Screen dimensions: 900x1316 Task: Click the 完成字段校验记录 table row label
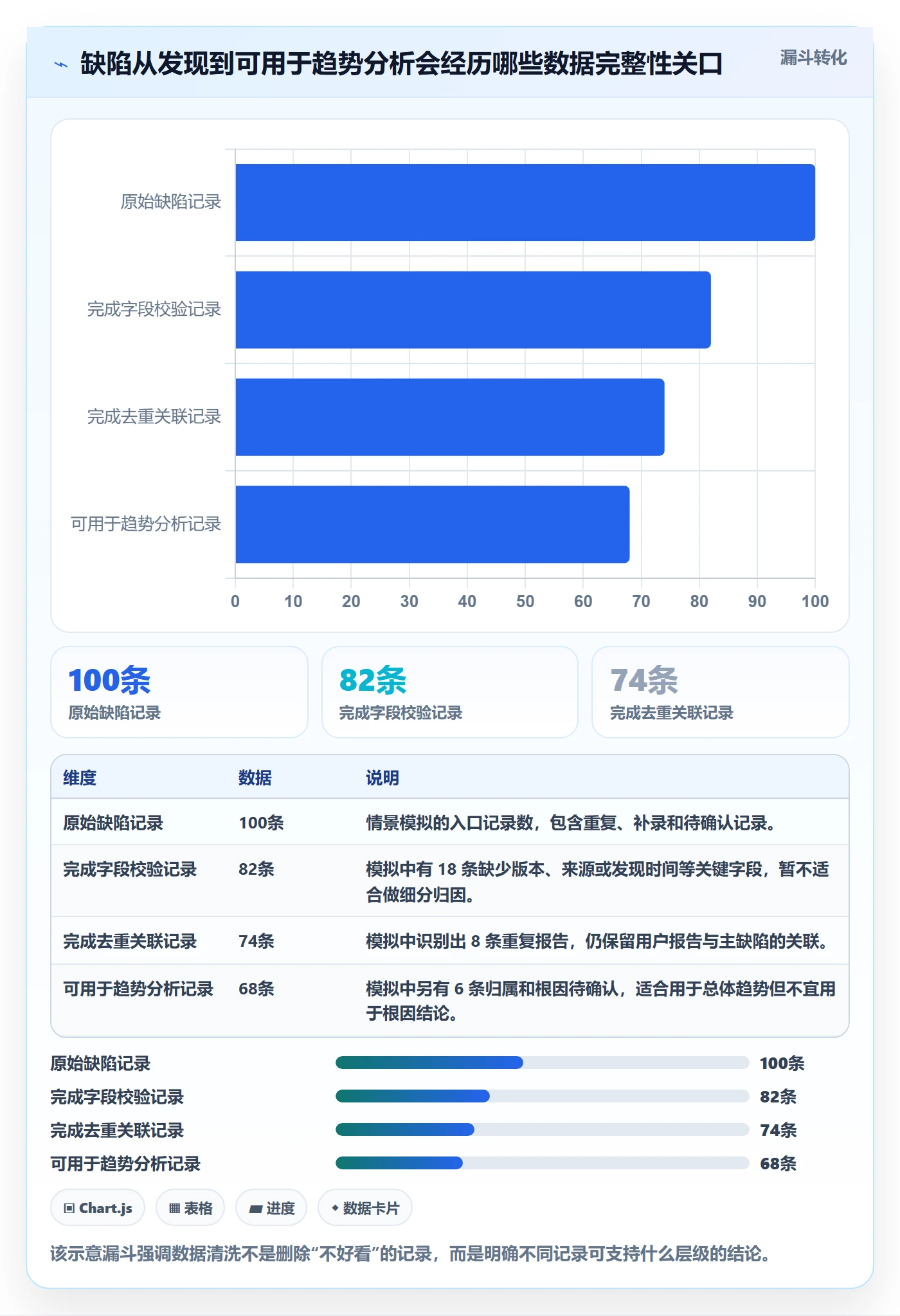click(130, 869)
